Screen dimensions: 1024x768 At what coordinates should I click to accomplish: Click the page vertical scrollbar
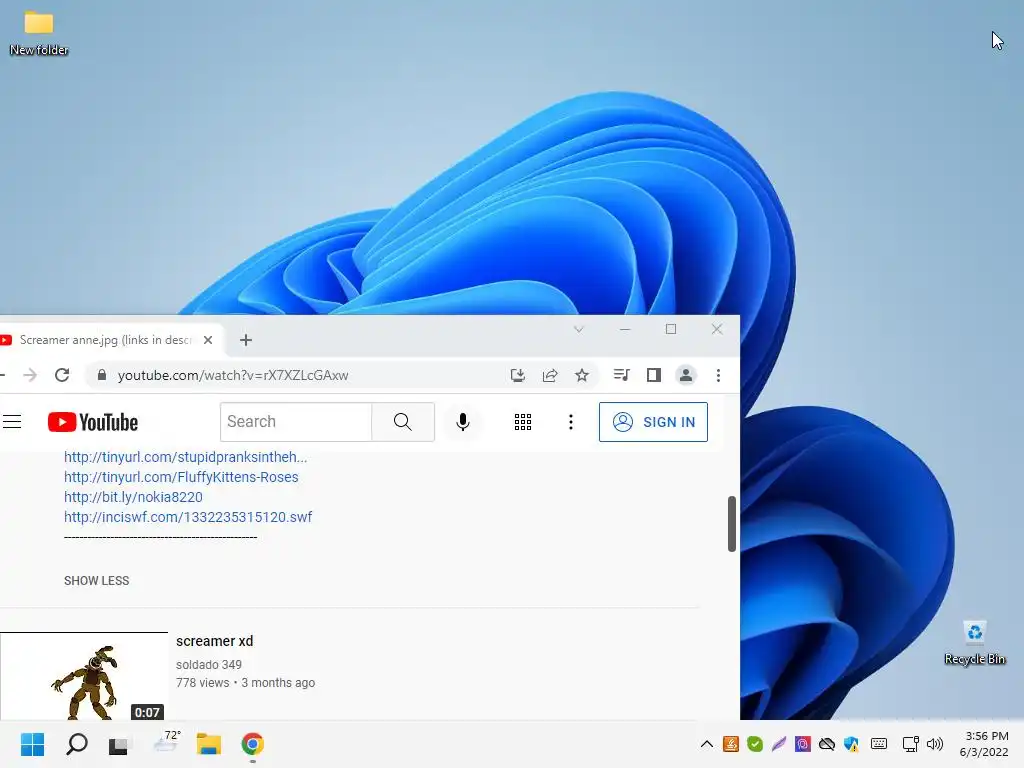(732, 524)
